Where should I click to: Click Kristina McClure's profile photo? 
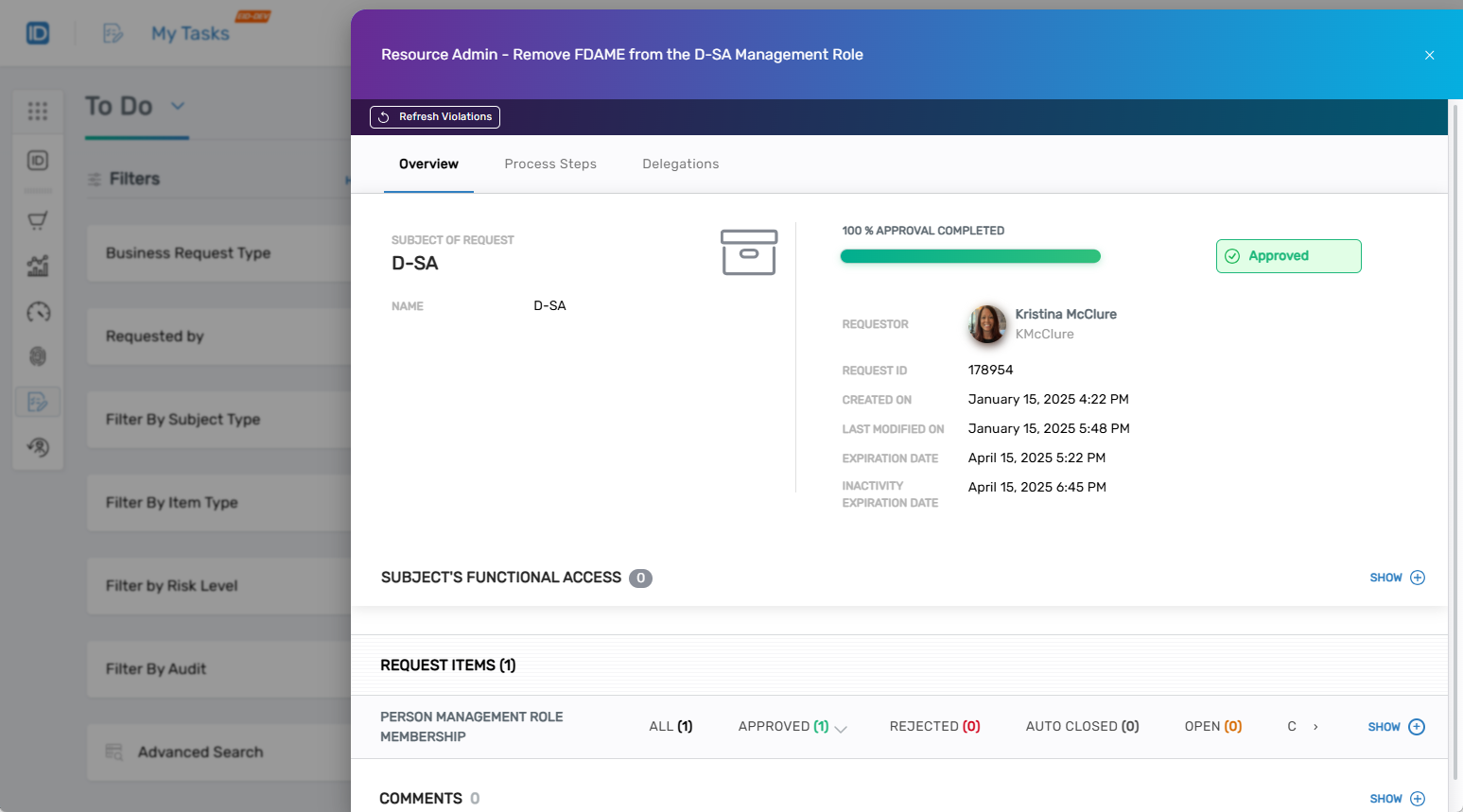point(987,324)
